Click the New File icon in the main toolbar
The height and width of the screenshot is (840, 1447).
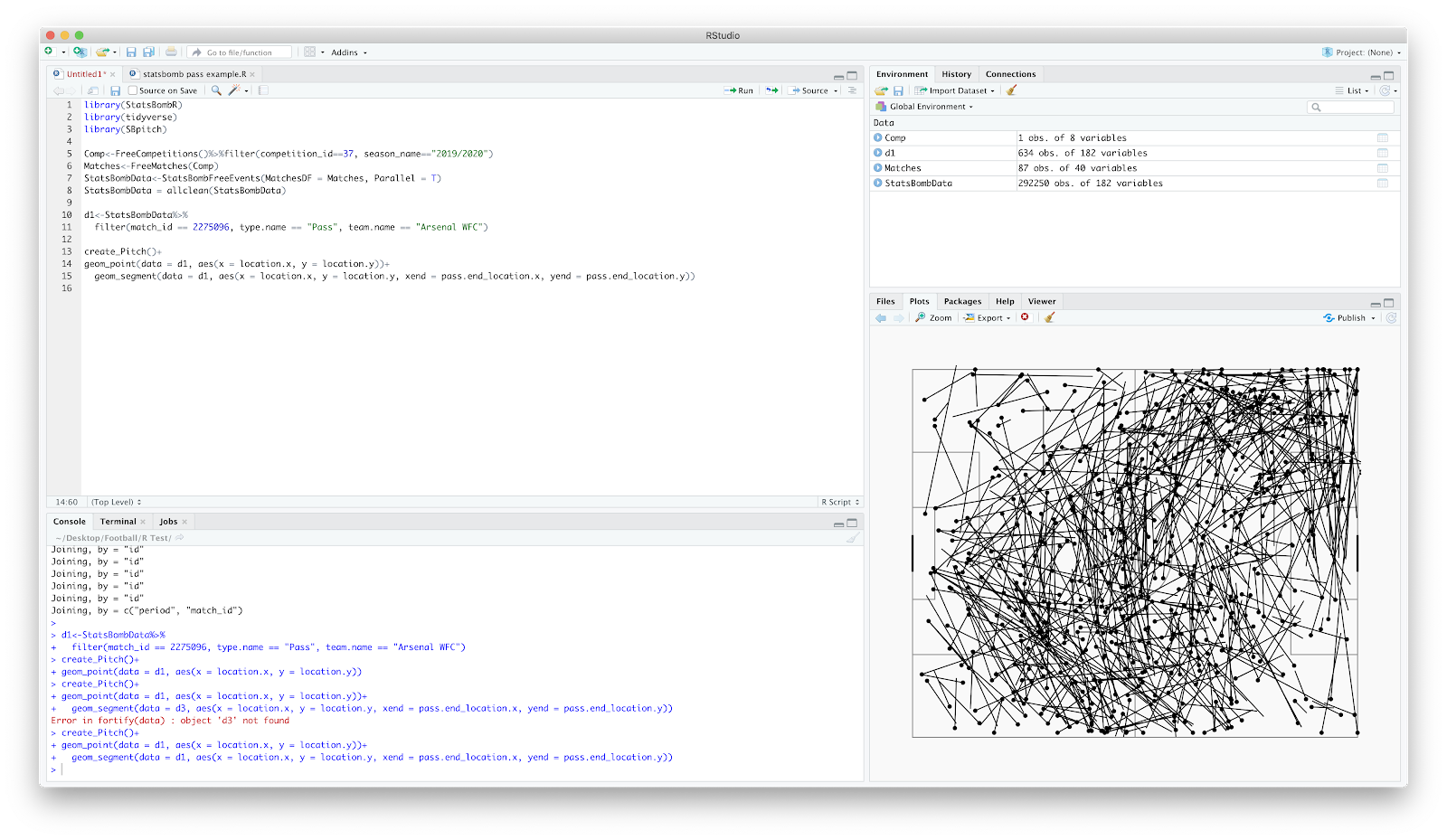[49, 52]
